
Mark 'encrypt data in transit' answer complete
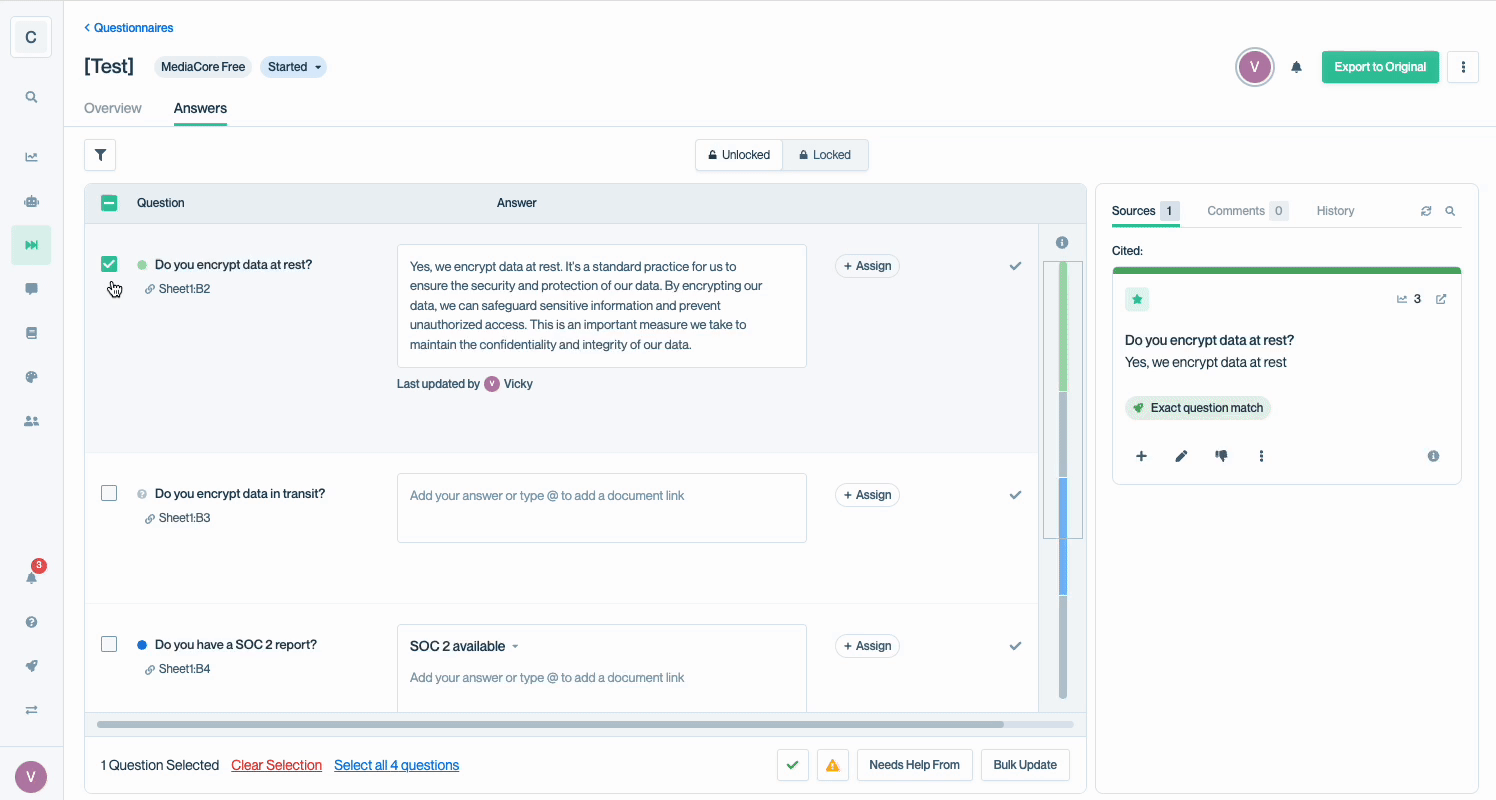[x=1015, y=495]
